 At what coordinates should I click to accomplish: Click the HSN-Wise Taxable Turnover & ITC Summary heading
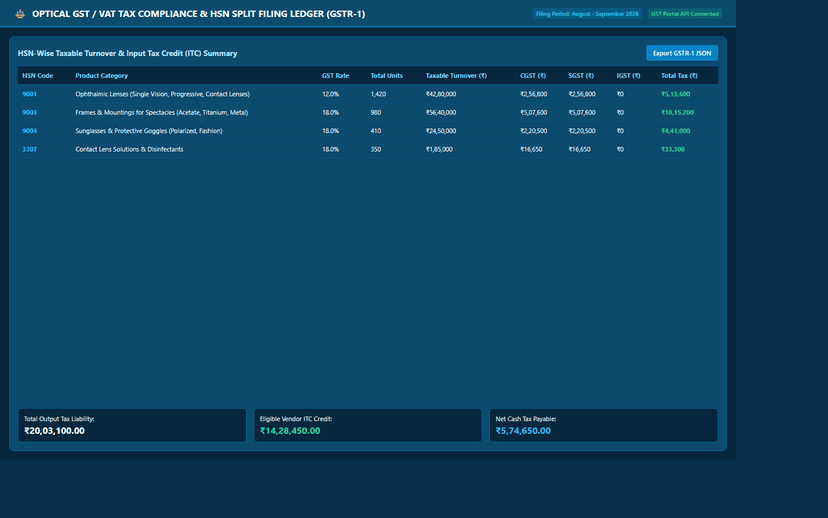point(127,53)
